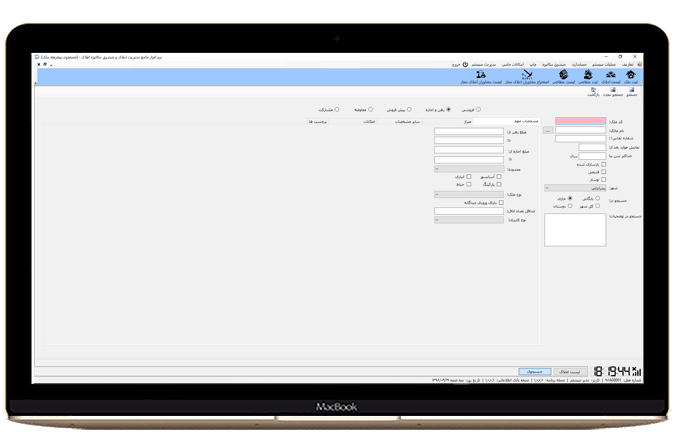Open the System Operations (عملیات سیستم) menu
Screen dimensions: 675x439
(604, 65)
